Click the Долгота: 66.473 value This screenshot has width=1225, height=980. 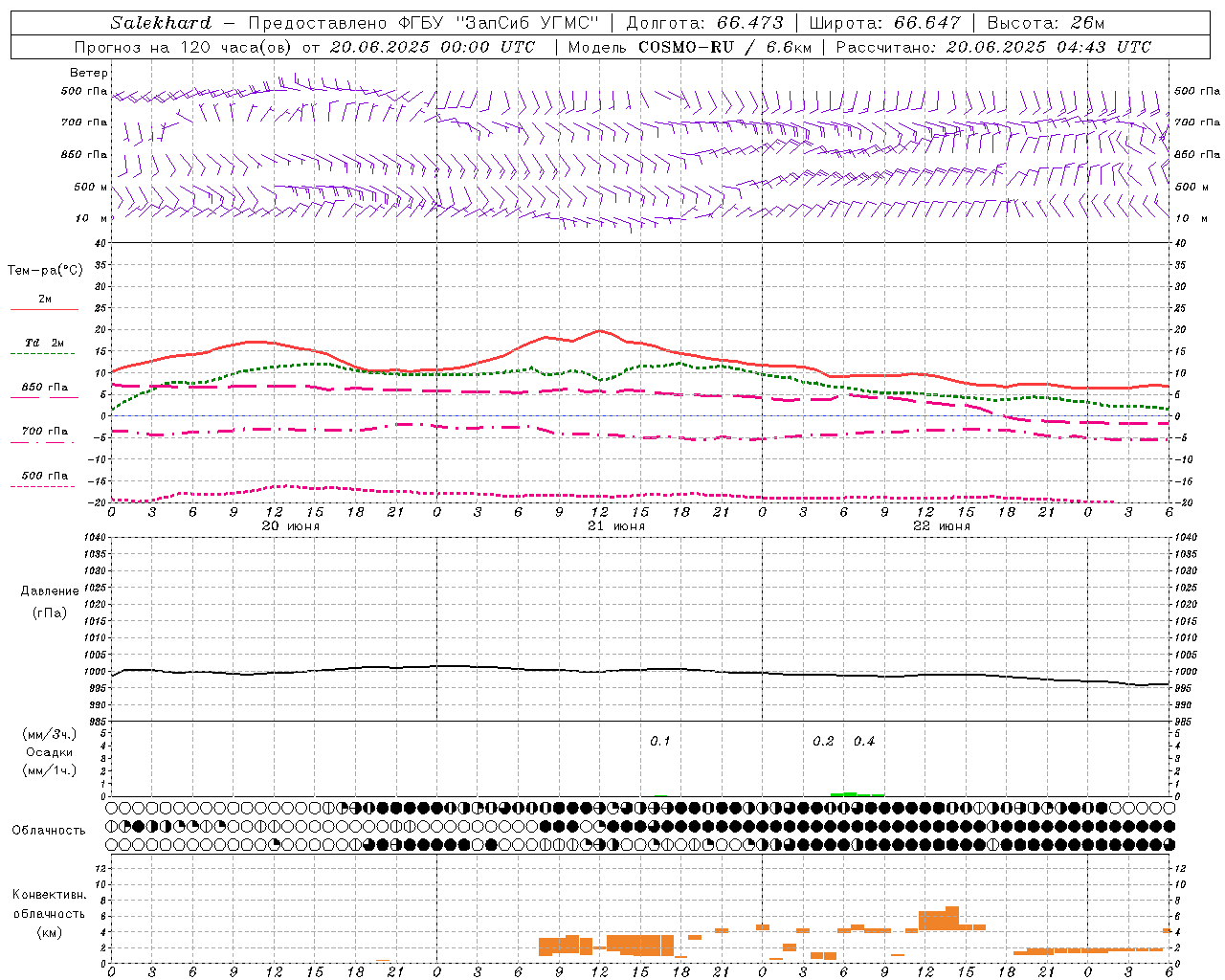[x=704, y=23]
